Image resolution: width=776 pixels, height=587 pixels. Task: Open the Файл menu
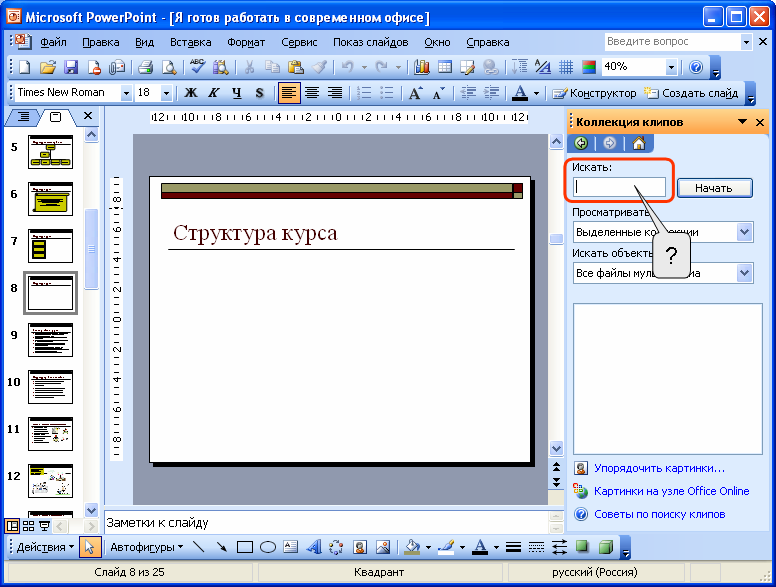53,43
